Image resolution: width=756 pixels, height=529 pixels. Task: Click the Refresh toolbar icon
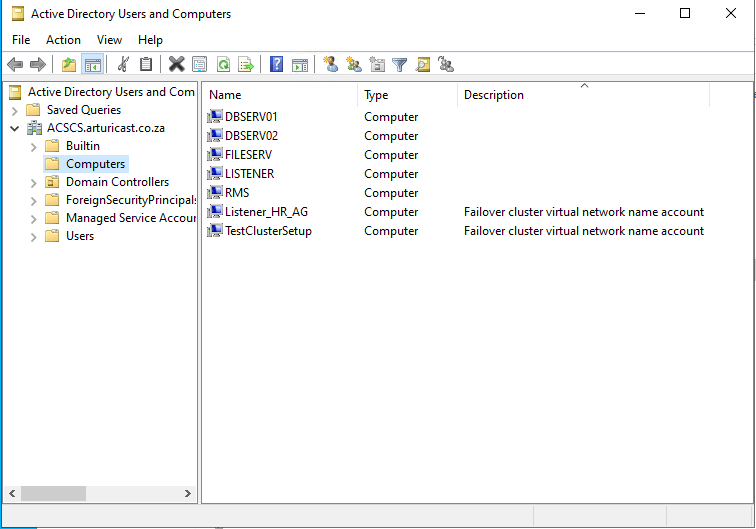[223, 65]
